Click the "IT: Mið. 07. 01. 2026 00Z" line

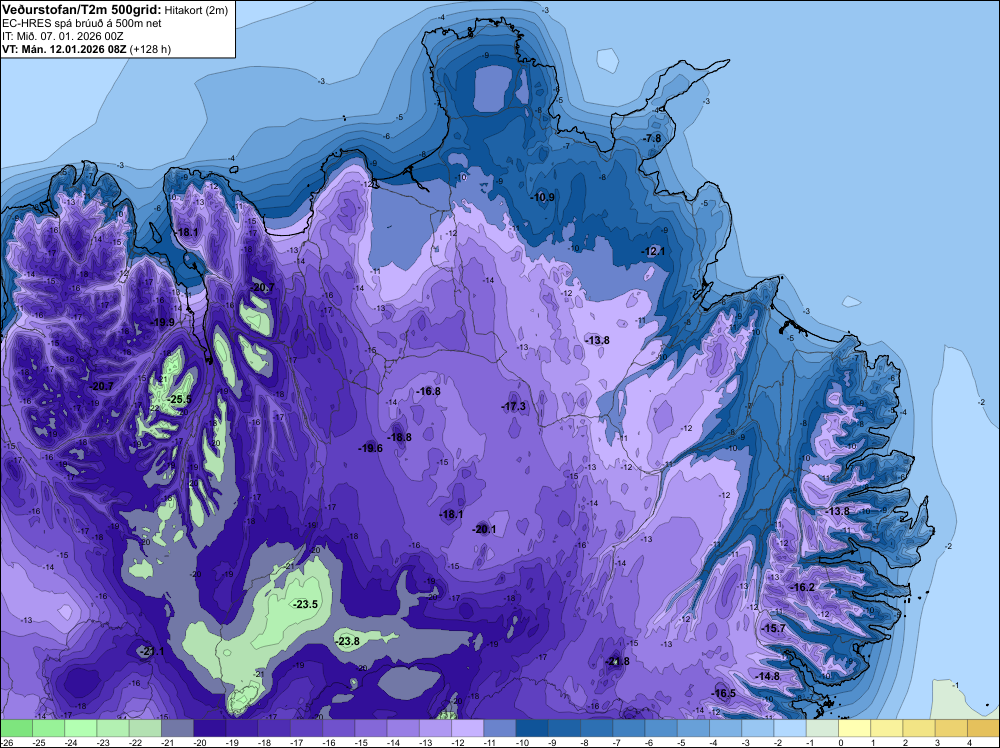pyautogui.click(x=62, y=36)
